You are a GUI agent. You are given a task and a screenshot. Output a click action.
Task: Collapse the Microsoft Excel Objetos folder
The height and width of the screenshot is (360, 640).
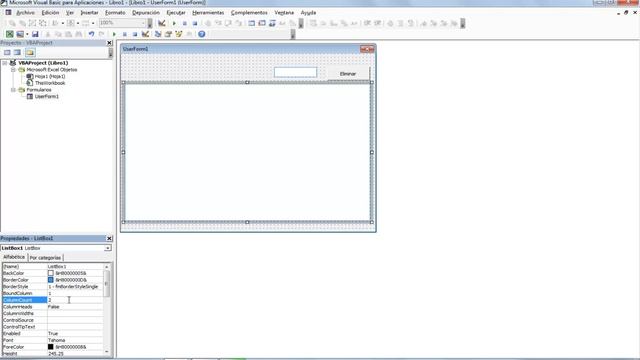point(13,70)
